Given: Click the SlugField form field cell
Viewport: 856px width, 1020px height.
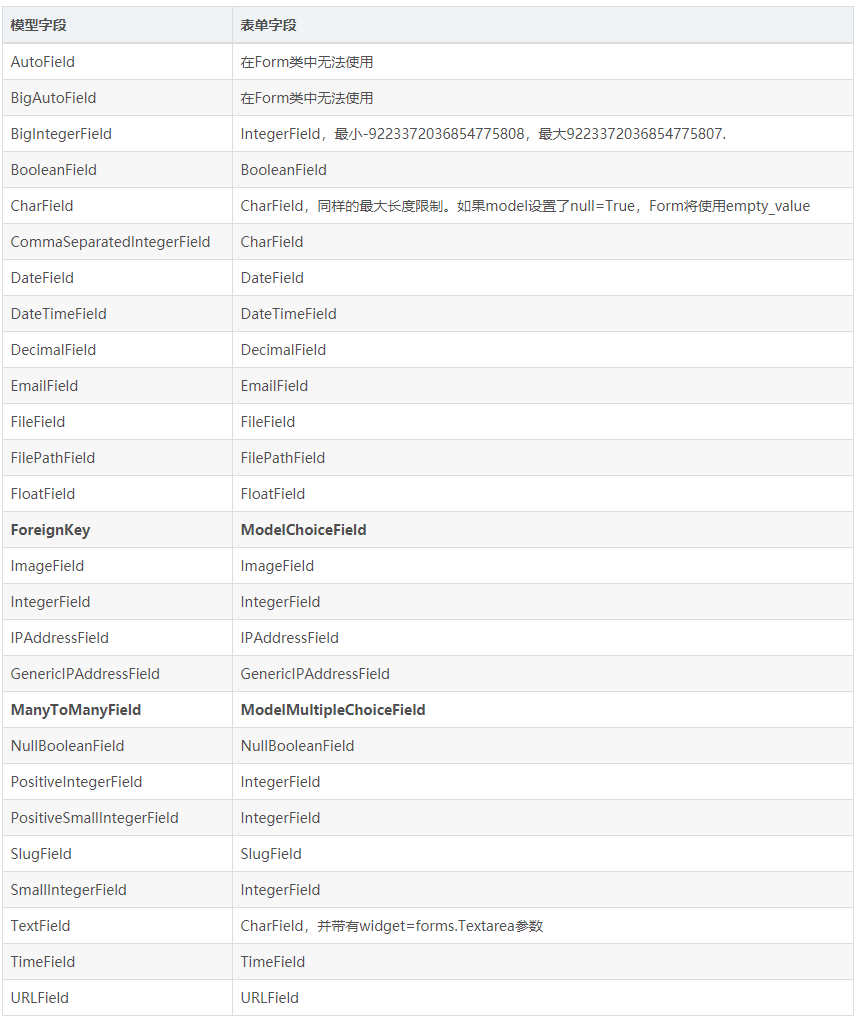Looking at the screenshot, I should click(x=542, y=854).
